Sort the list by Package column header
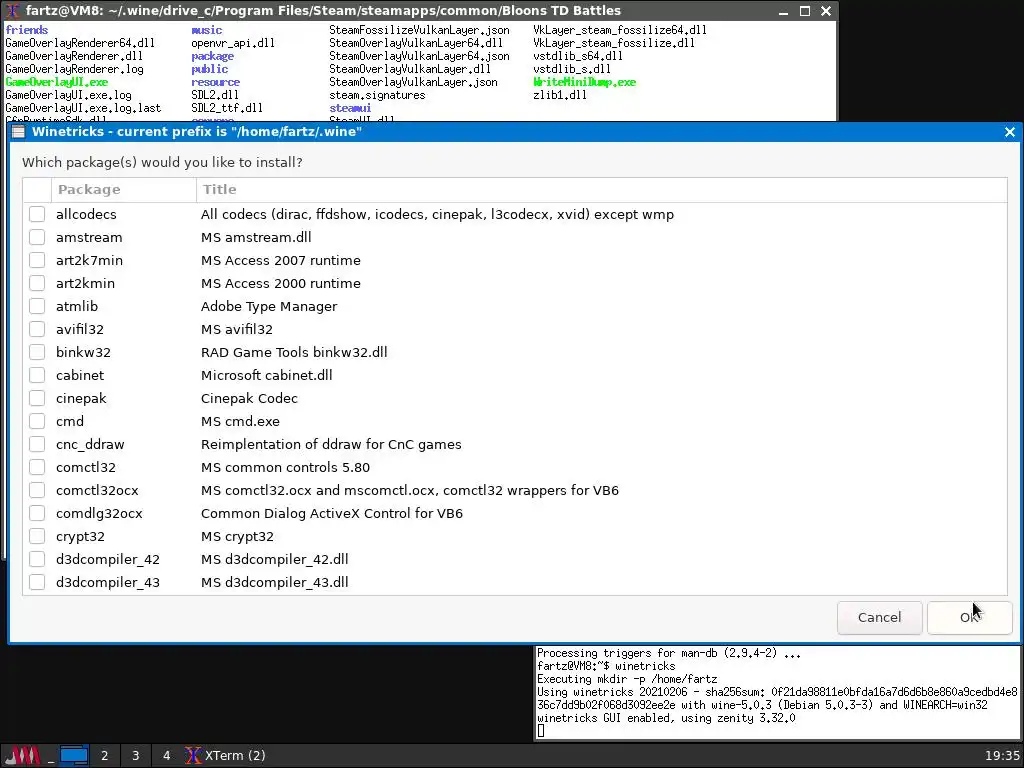This screenshot has height=768, width=1024. [x=123, y=189]
